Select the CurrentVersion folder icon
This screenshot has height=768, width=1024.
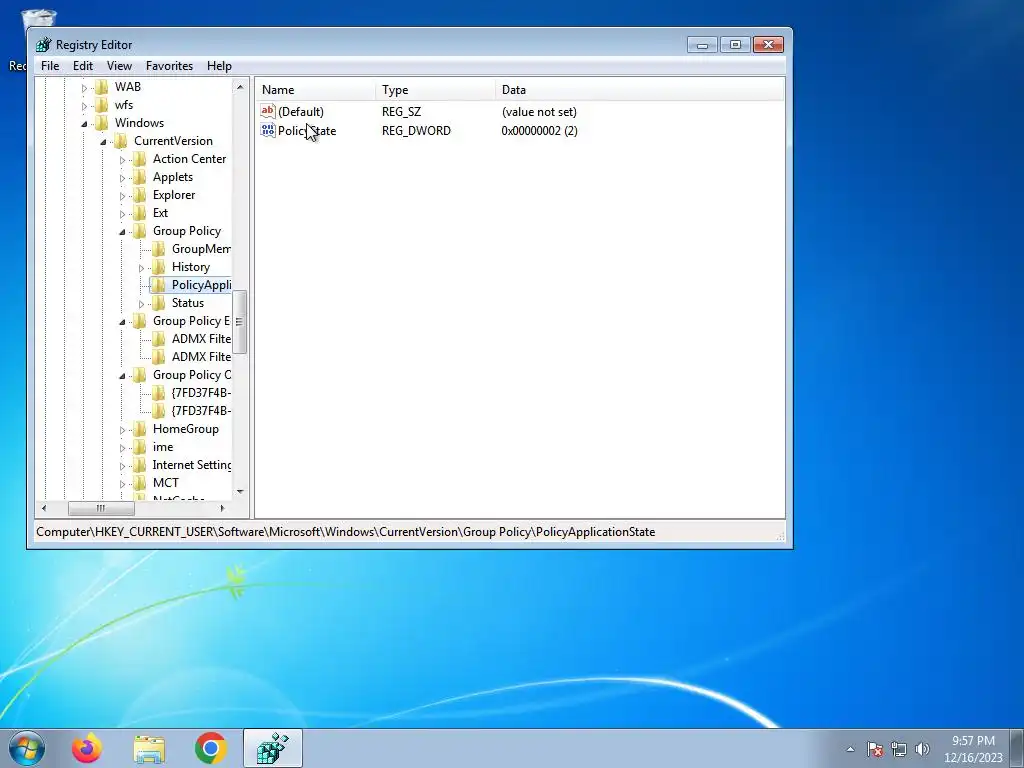pyautogui.click(x=120, y=141)
